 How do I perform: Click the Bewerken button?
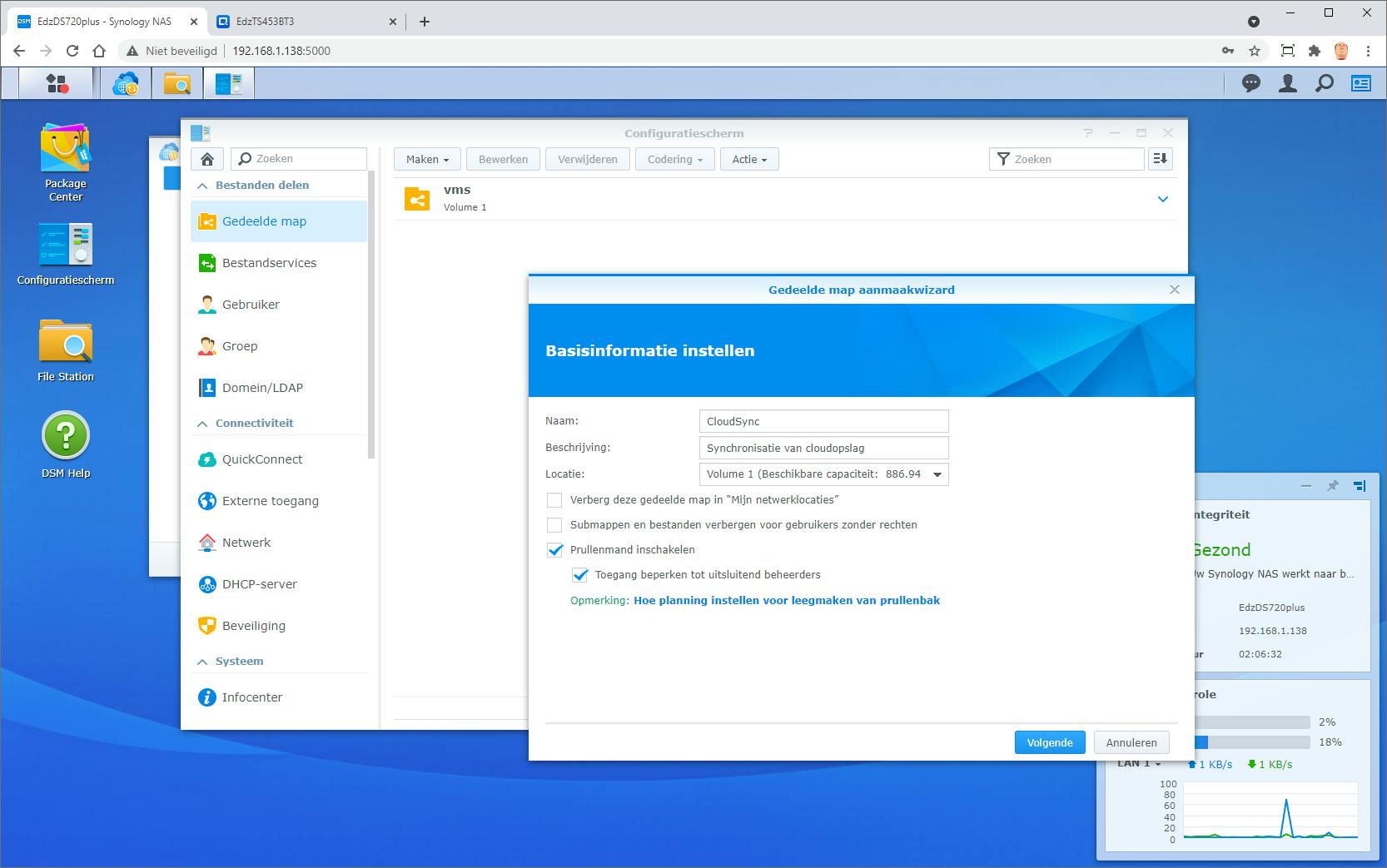coord(503,159)
